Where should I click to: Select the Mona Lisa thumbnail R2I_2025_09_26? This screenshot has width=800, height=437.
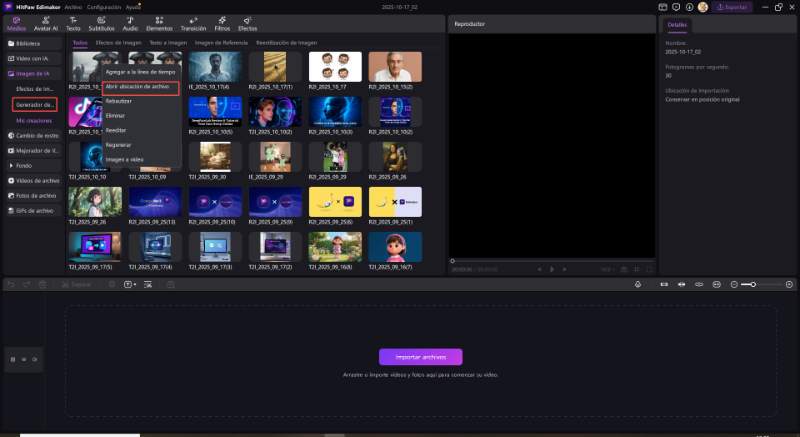click(x=394, y=156)
